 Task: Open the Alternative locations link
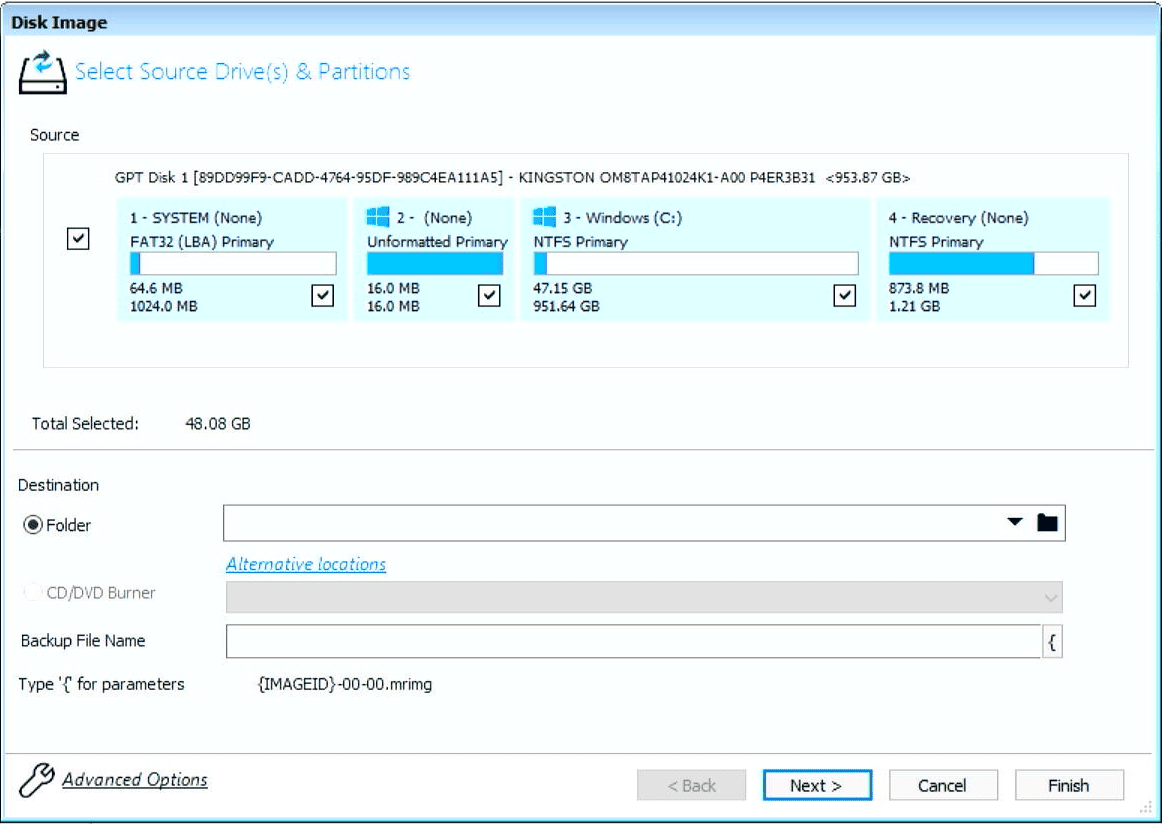pyautogui.click(x=306, y=565)
